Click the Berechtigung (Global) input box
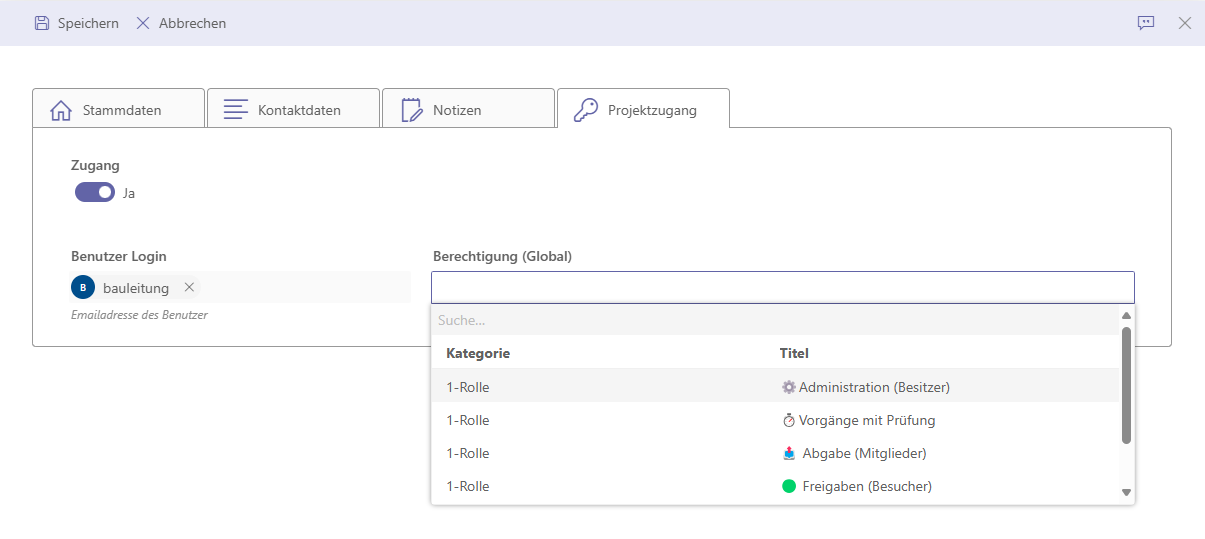Viewport: 1205px width, 539px height. click(782, 288)
